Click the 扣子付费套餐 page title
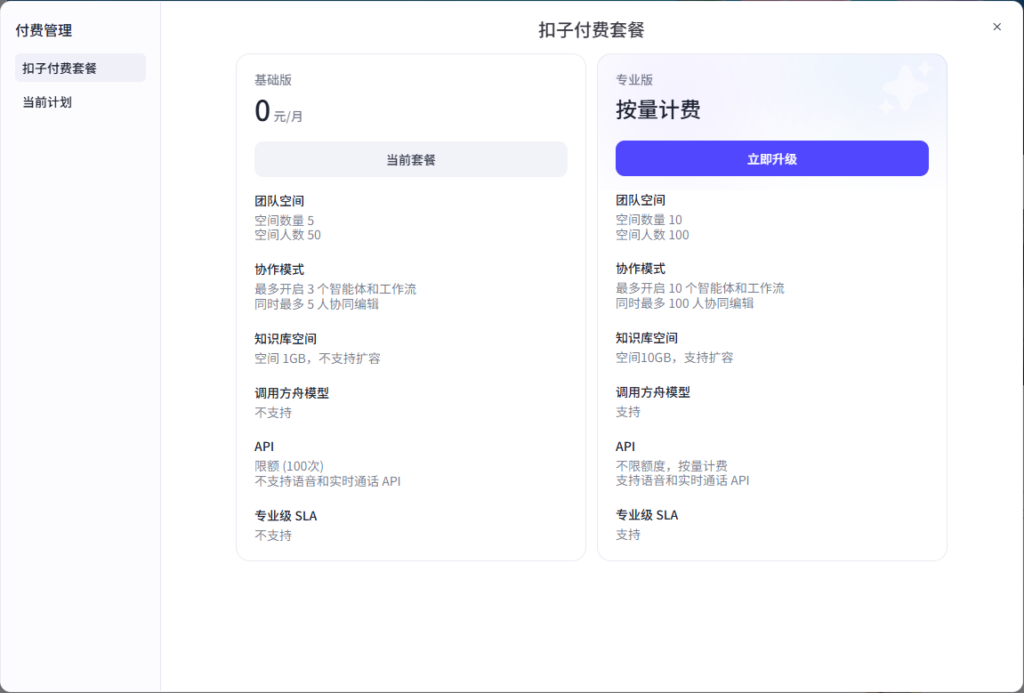This screenshot has height=693, width=1024. tap(592, 30)
